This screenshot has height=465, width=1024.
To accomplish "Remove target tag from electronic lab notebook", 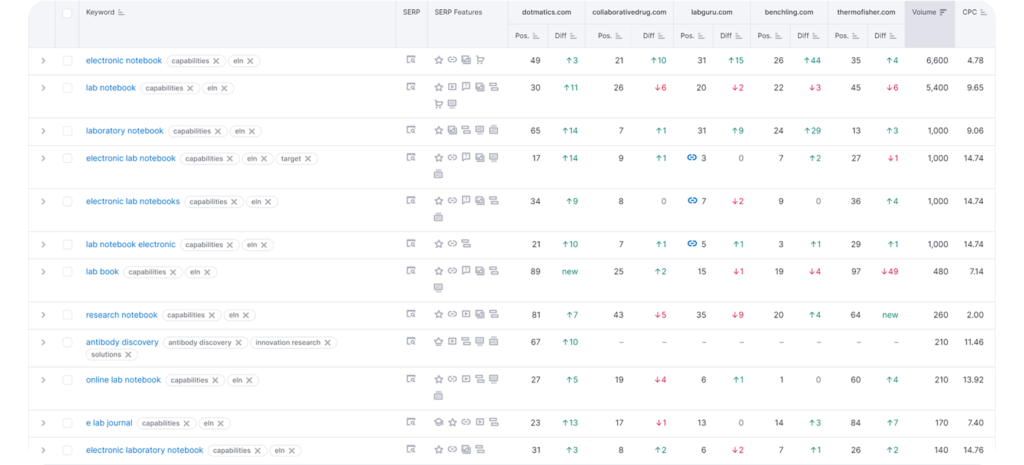I will tap(308, 159).
